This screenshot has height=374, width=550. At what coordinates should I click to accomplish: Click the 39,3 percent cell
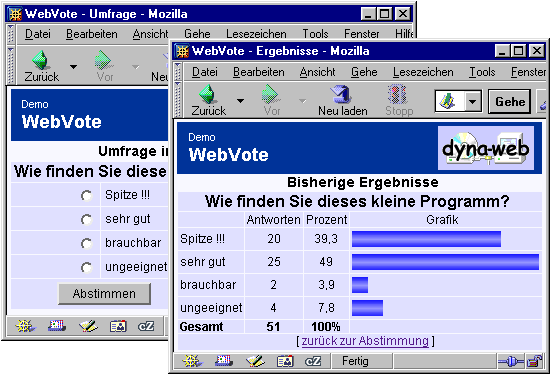click(x=326, y=239)
